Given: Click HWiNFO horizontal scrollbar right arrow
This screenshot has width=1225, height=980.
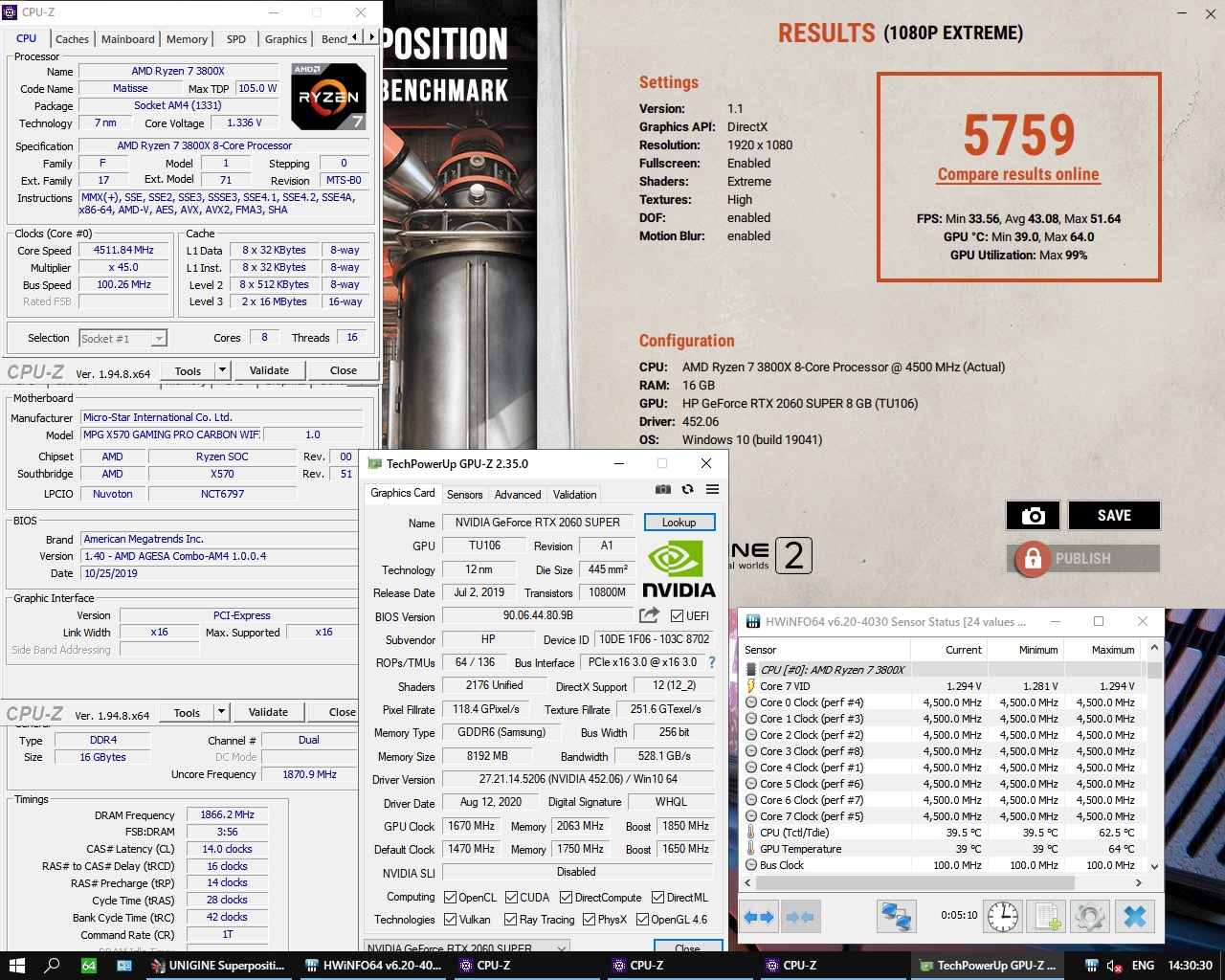Looking at the screenshot, I should [1139, 882].
